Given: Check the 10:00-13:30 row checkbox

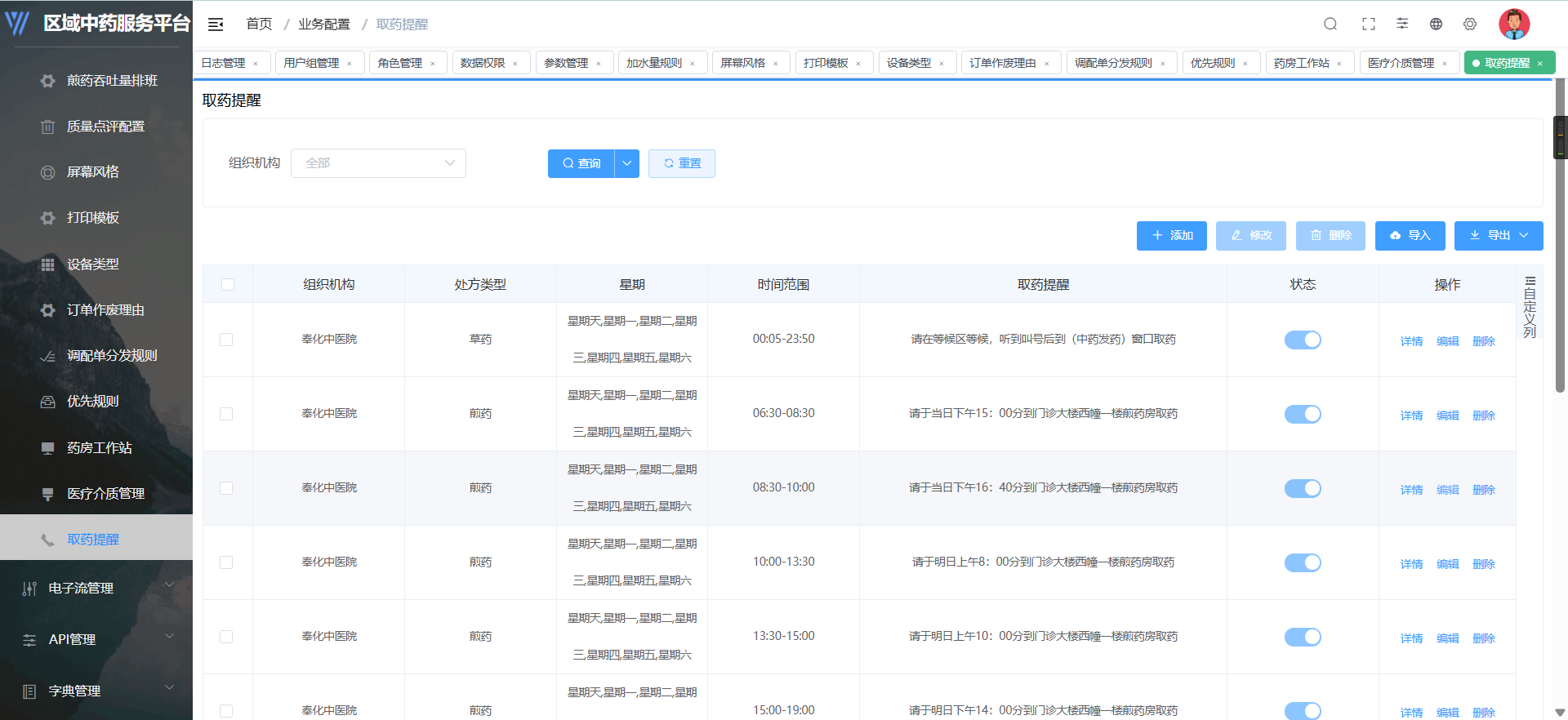Looking at the screenshot, I should point(226,562).
